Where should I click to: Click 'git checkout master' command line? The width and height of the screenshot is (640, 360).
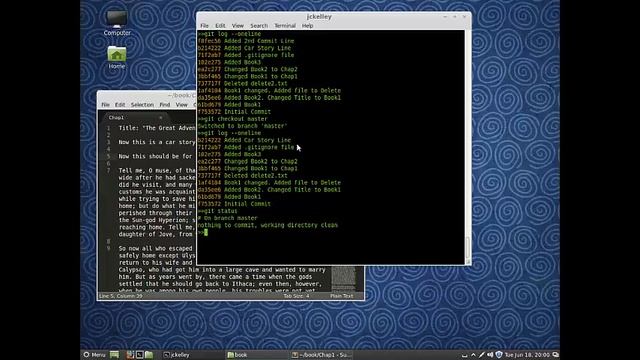pos(233,119)
